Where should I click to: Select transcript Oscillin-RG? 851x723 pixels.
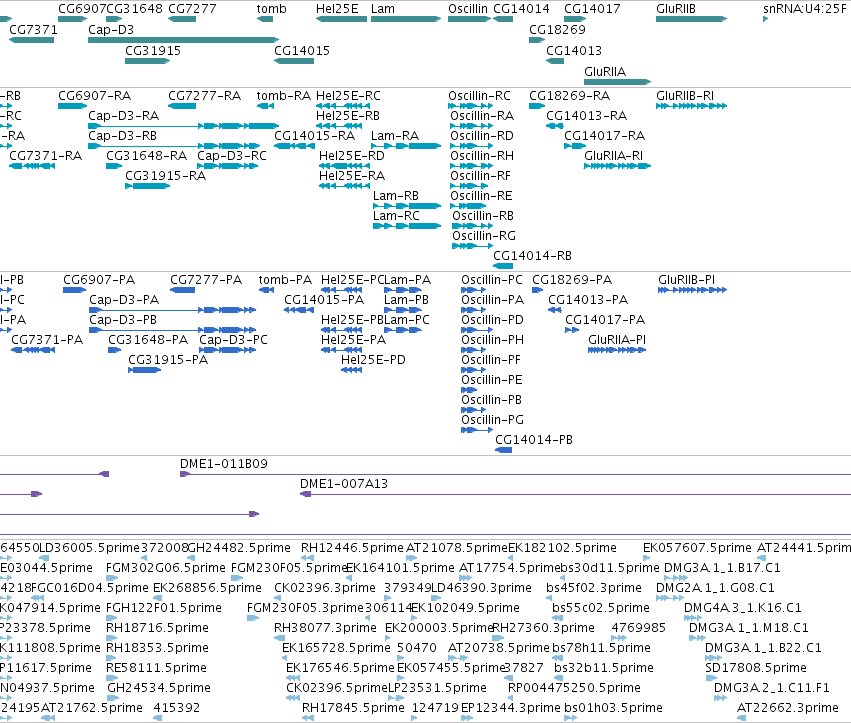473,246
